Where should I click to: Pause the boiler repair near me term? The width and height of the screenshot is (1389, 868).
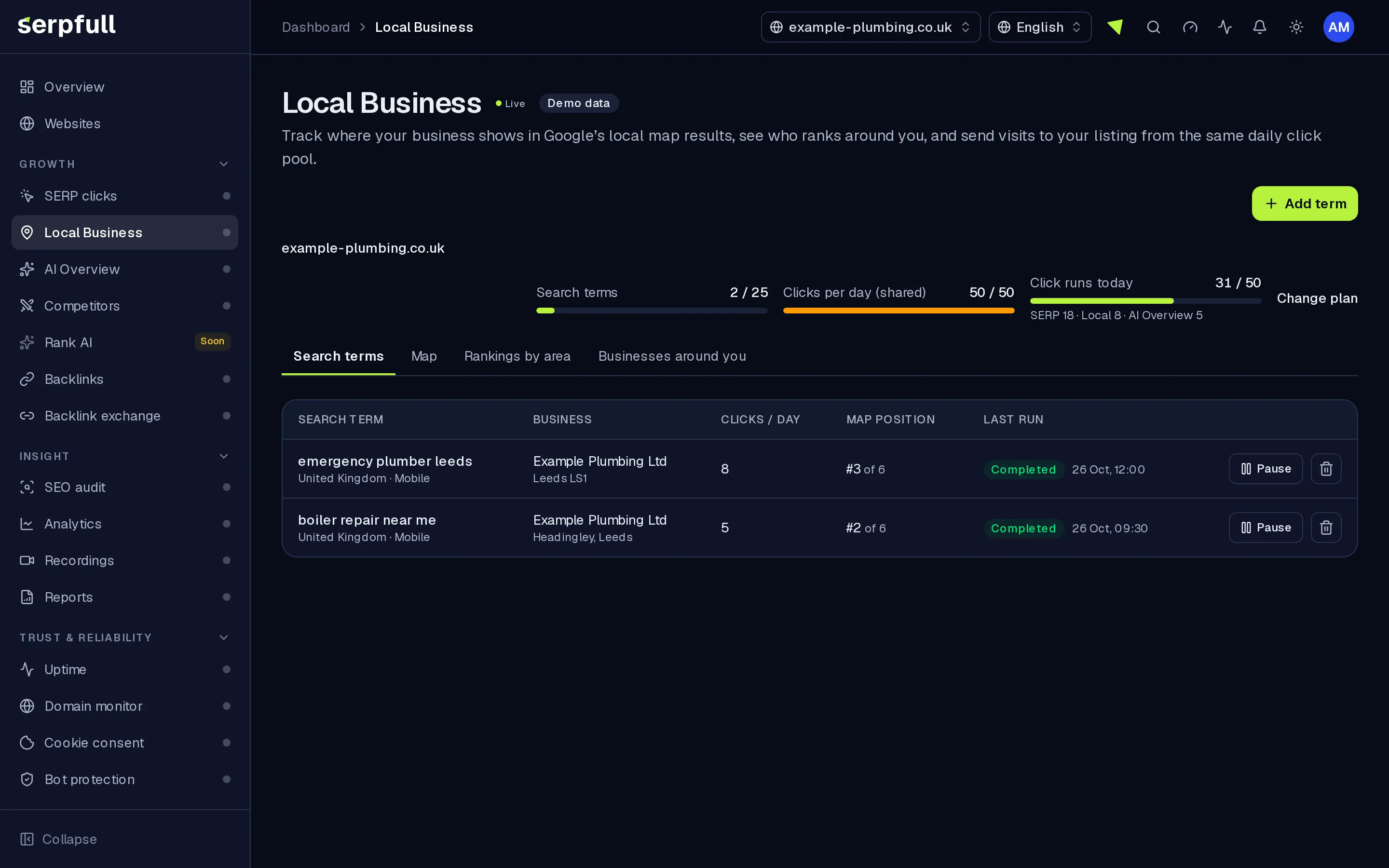point(1266,528)
